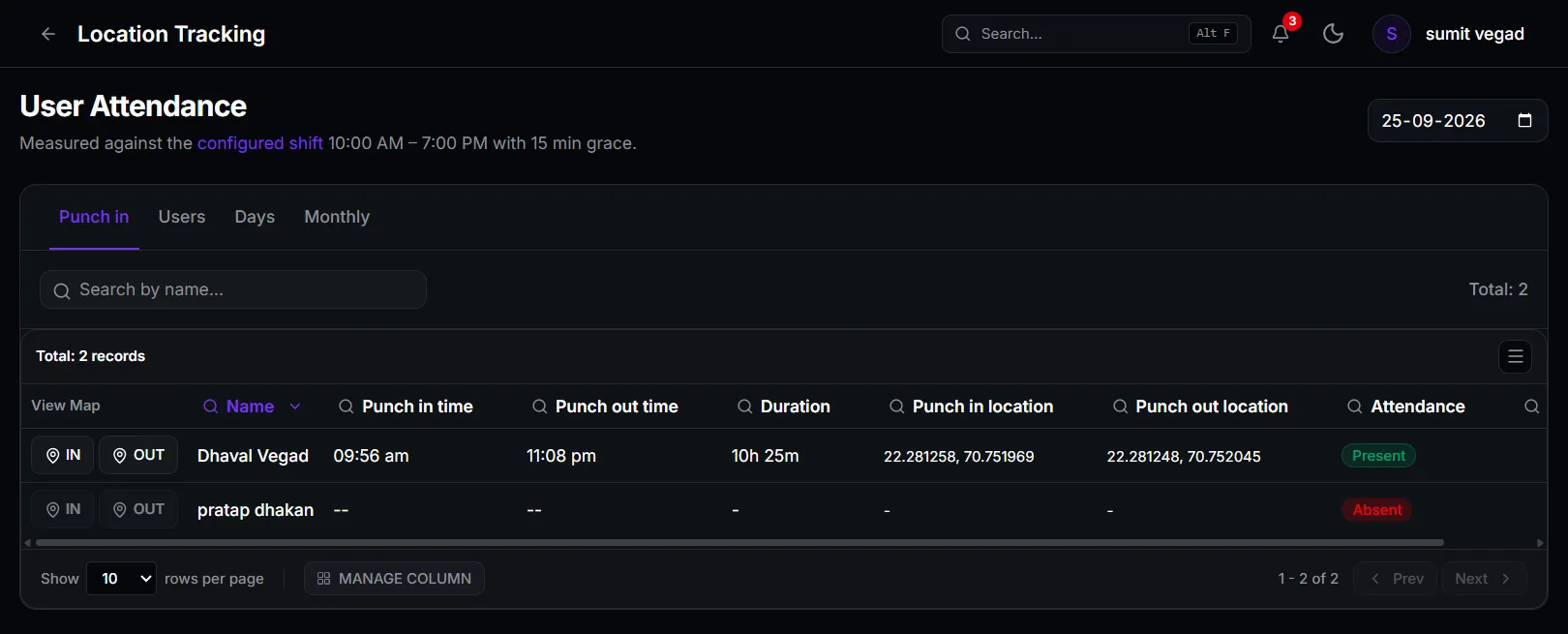
Task: Search icon beside Attendance header
Action: [x=1355, y=407]
